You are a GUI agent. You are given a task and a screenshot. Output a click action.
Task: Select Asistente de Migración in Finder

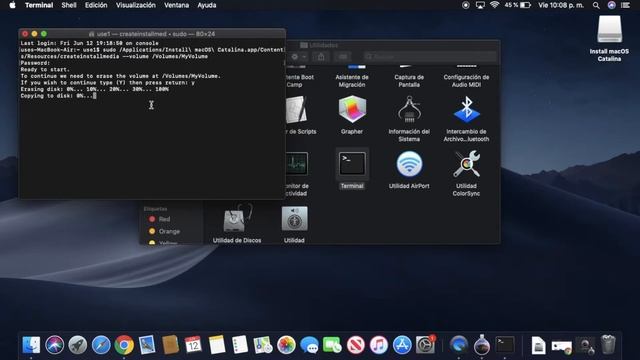[x=352, y=77]
